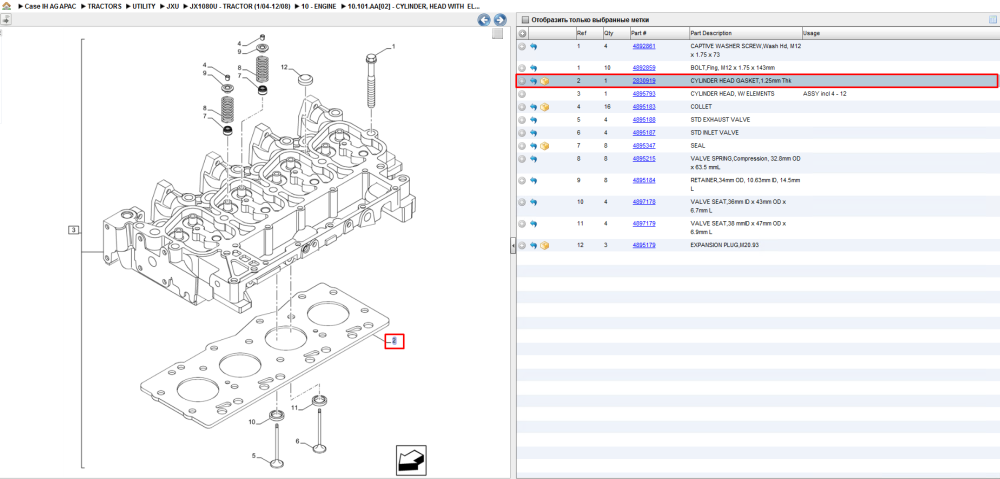Click the add circle icon for CYLINDER HEAD, W/ ELEMENTS
1000x479 pixels.
click(522, 94)
